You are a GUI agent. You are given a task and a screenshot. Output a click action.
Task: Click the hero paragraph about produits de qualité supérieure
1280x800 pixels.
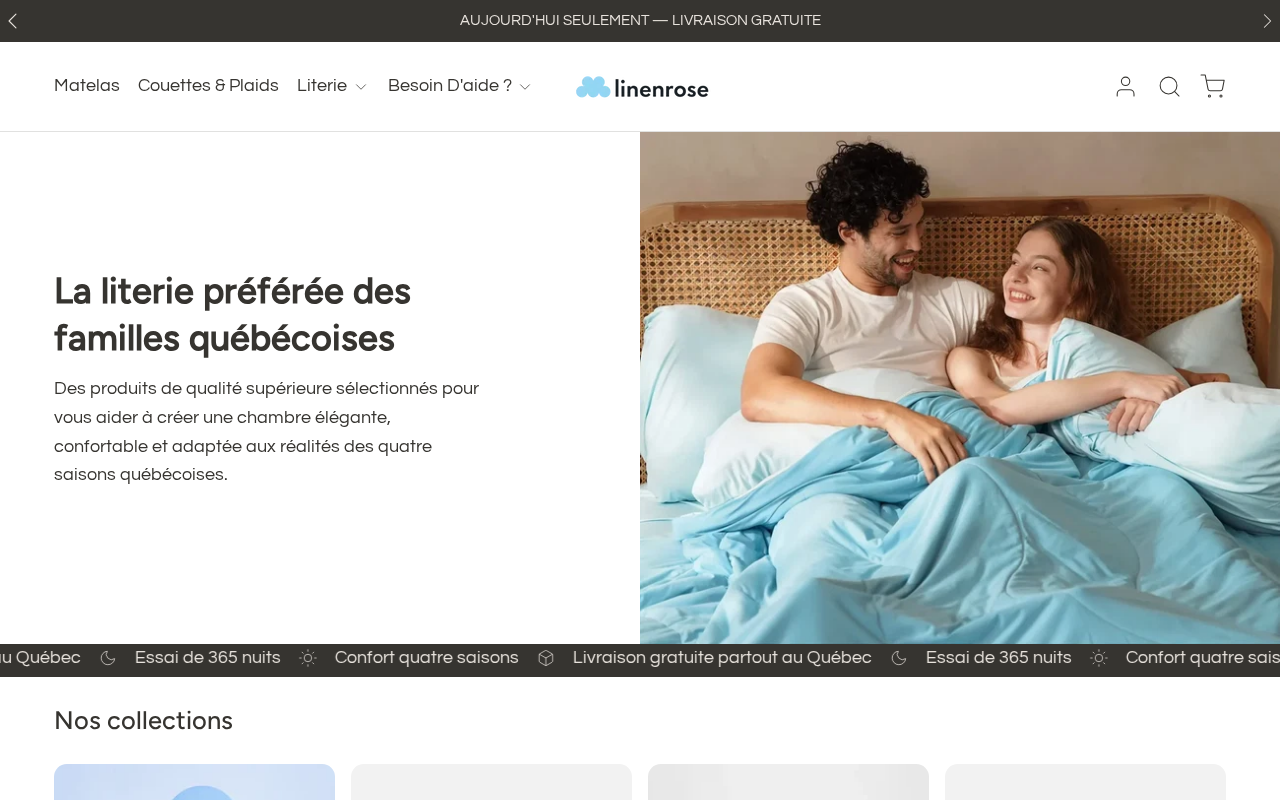(x=267, y=431)
